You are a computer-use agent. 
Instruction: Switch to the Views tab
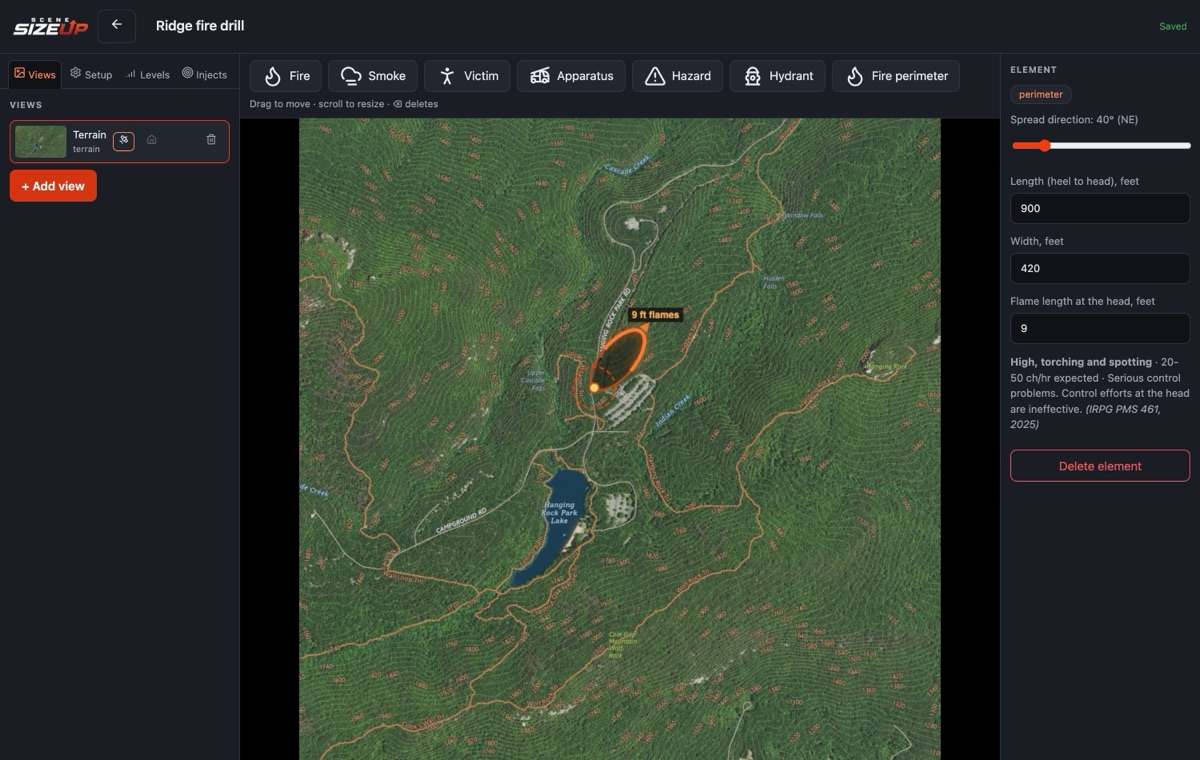[35, 74]
